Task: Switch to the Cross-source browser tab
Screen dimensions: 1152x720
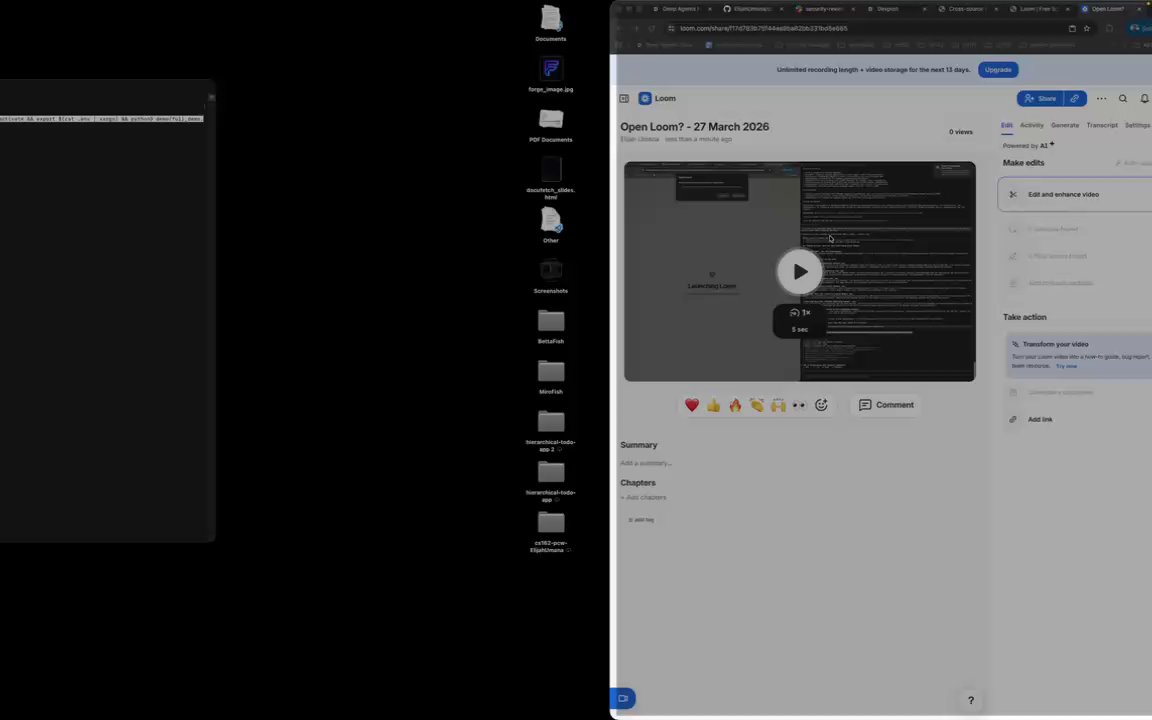Action: point(966,9)
